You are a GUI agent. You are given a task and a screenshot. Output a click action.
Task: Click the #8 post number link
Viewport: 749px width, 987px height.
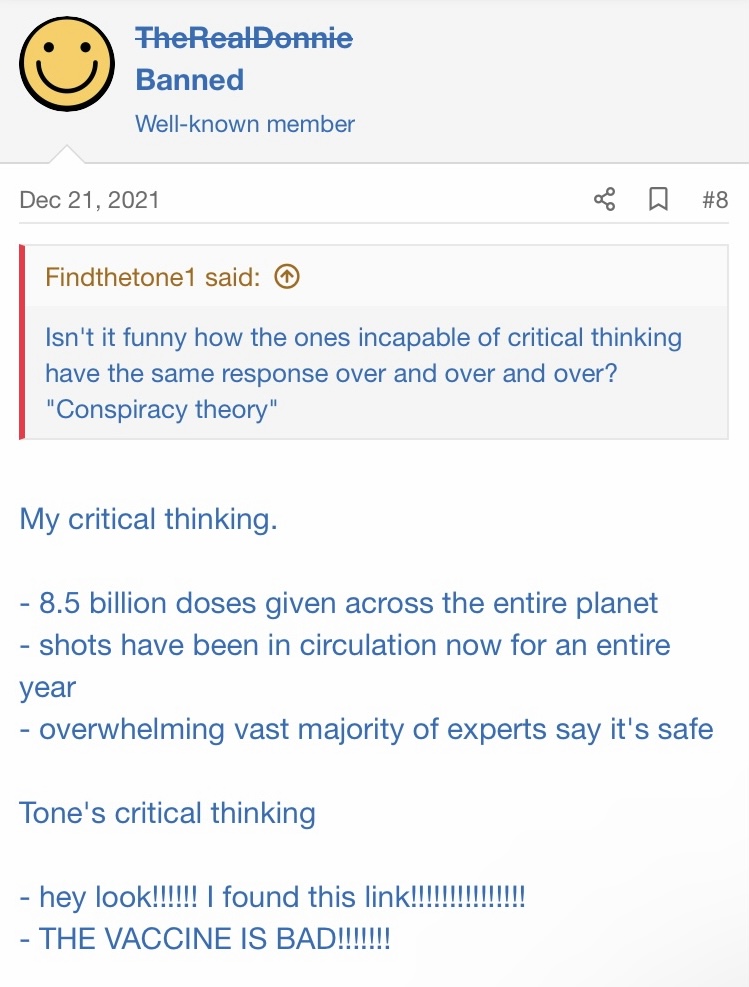[714, 200]
